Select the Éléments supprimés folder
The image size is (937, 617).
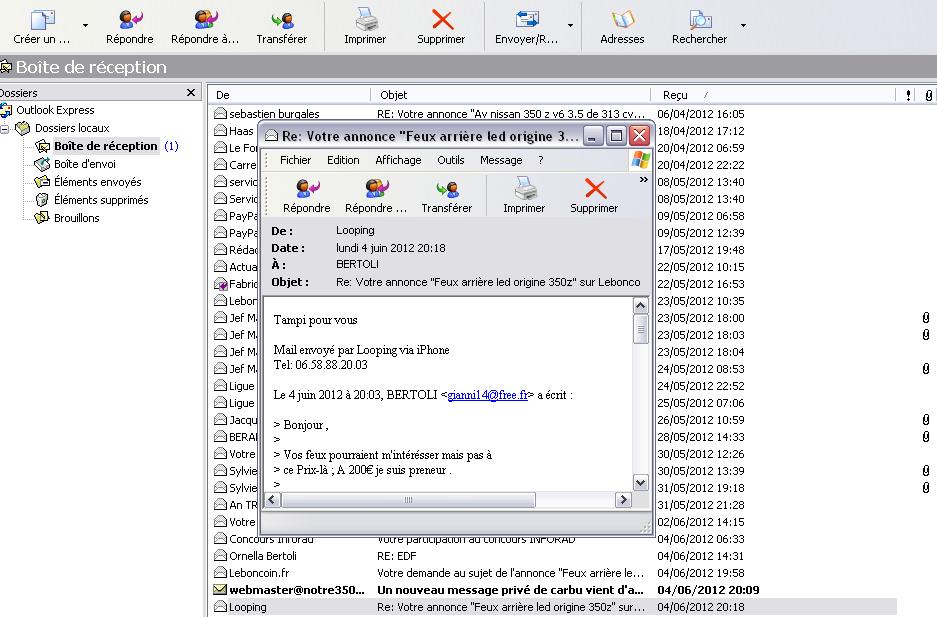(x=100, y=200)
